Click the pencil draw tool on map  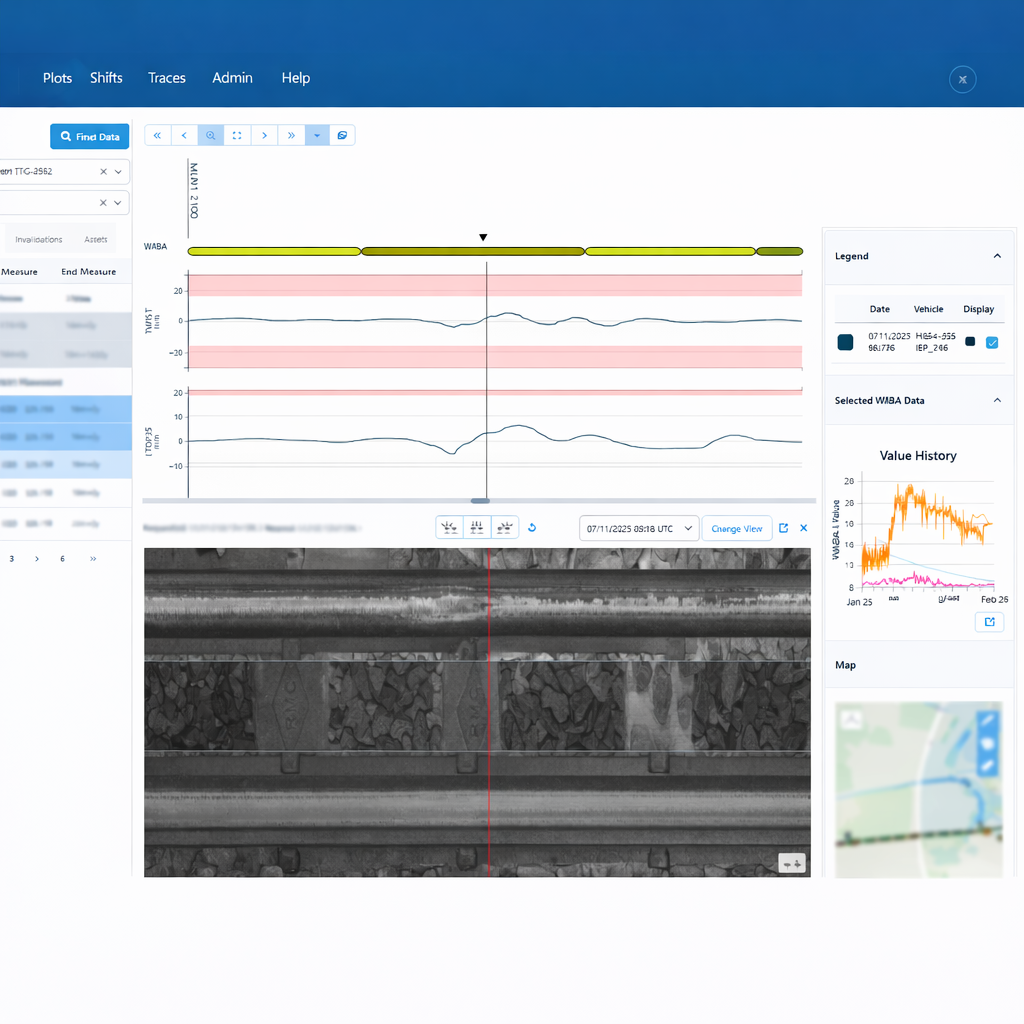pyautogui.click(x=987, y=720)
